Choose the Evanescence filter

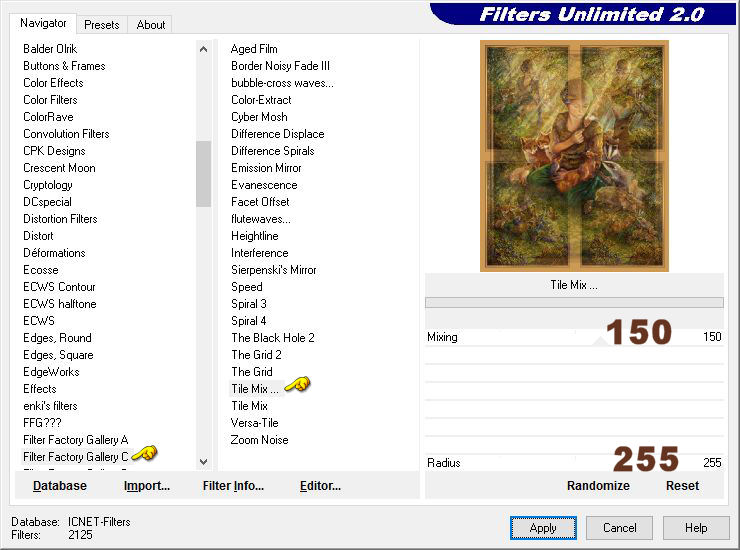pos(264,185)
